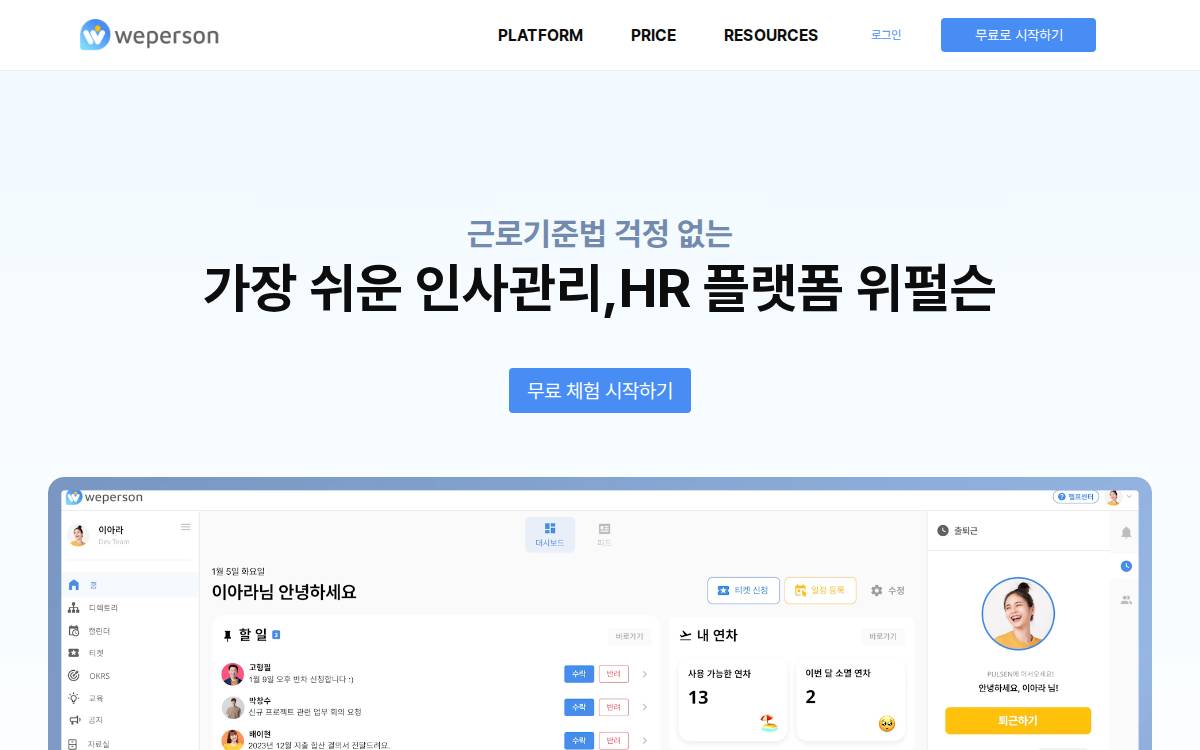Click 배이현's avatar photo

[x=233, y=740]
